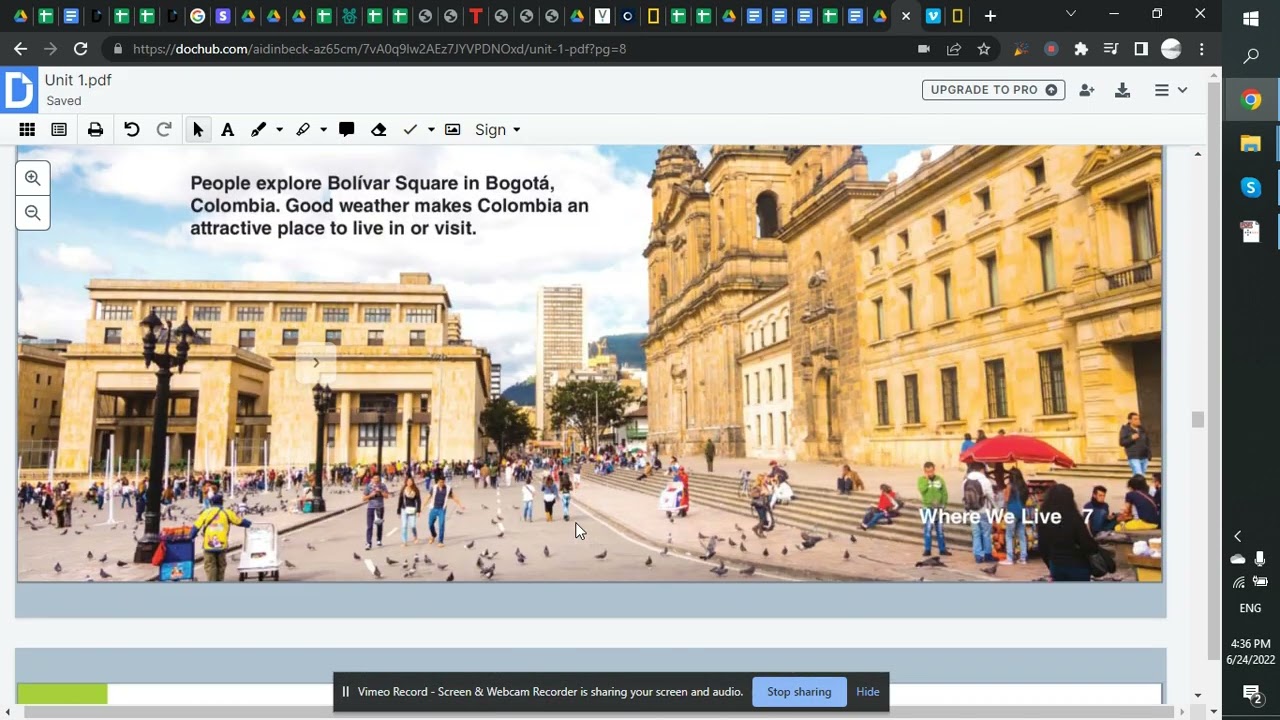Viewport: 1280px width, 720px height.
Task: Select the Eraser tool
Action: 378,130
